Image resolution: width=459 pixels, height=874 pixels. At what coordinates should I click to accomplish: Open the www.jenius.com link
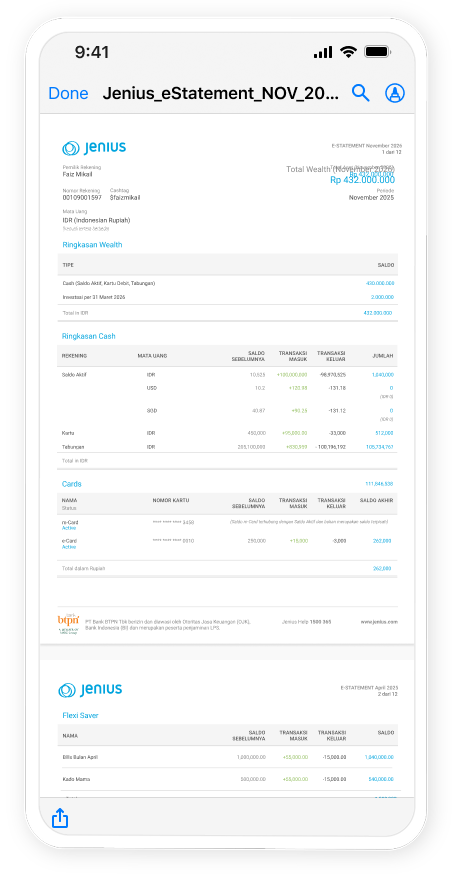click(x=379, y=621)
